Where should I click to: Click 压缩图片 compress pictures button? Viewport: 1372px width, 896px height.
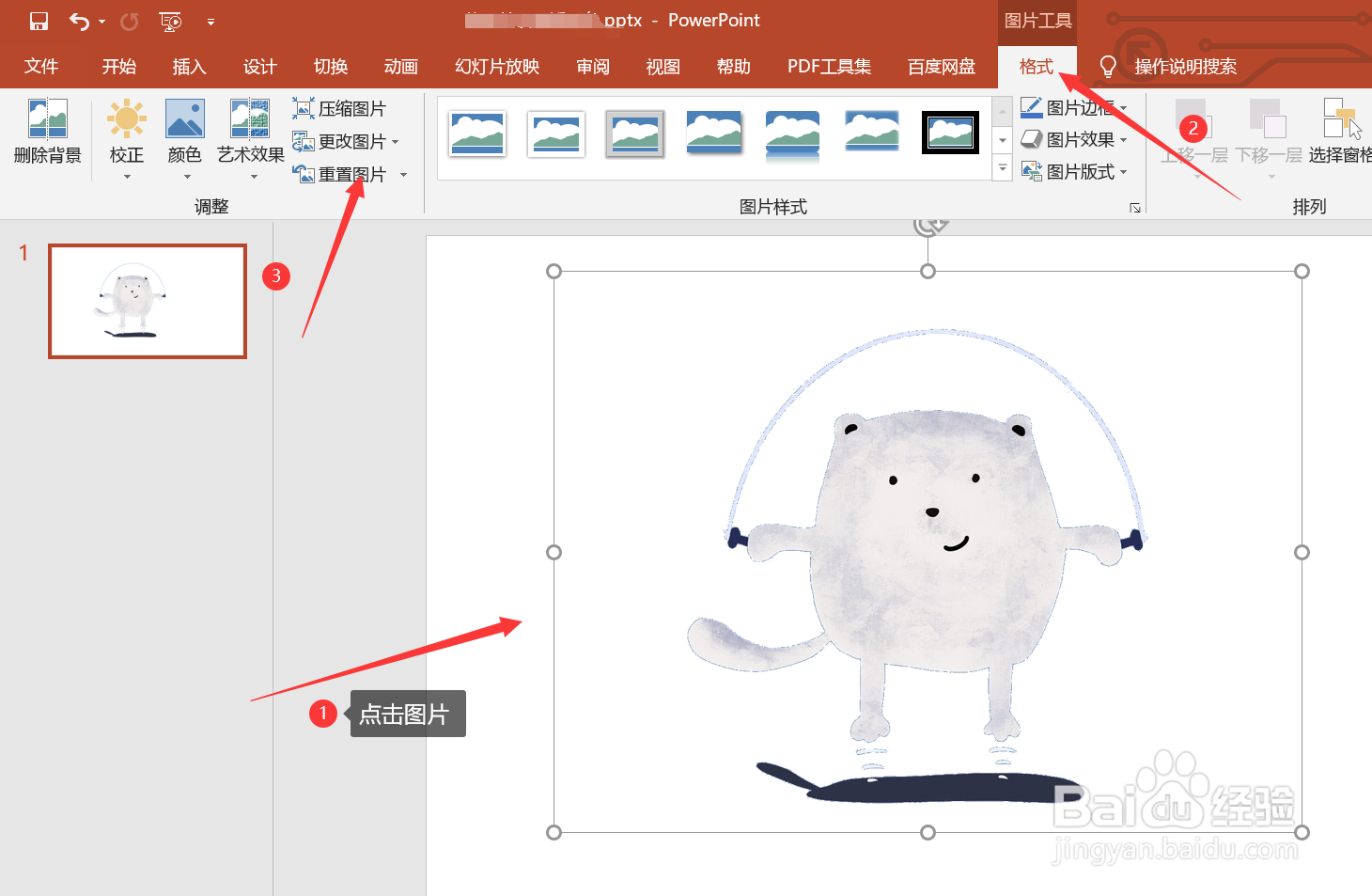point(339,109)
